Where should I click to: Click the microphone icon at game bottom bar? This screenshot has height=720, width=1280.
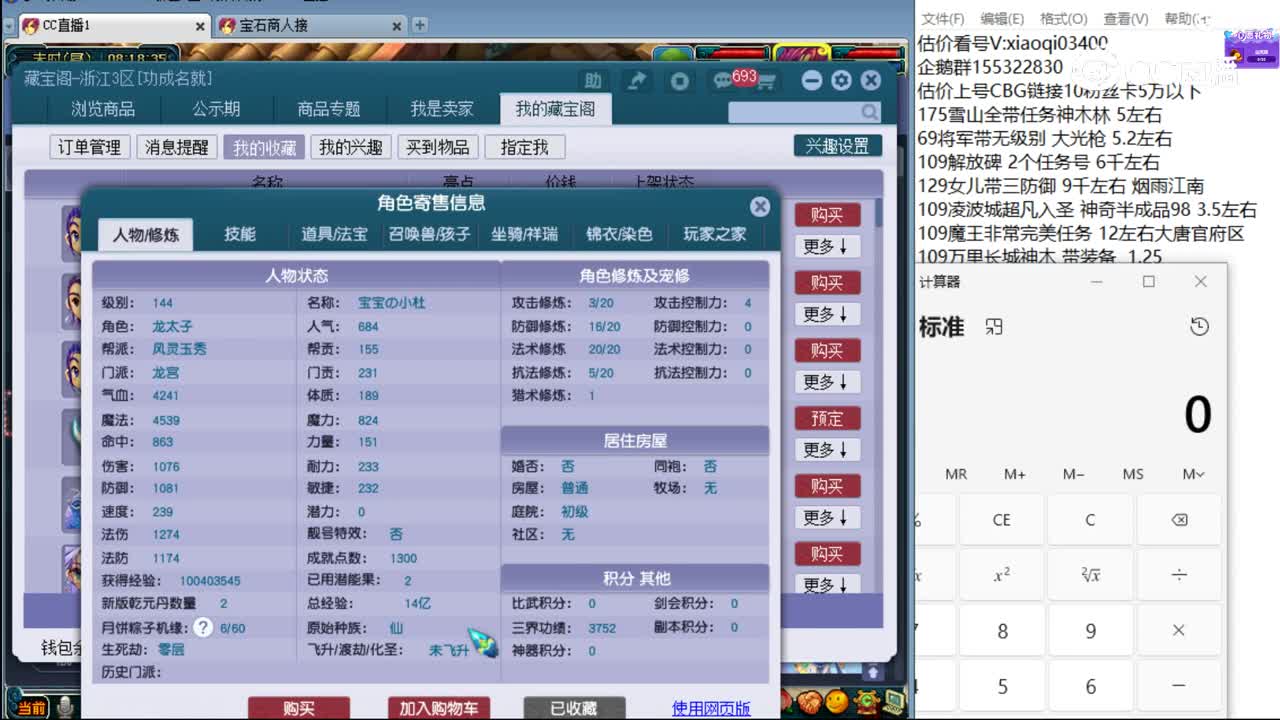66,707
